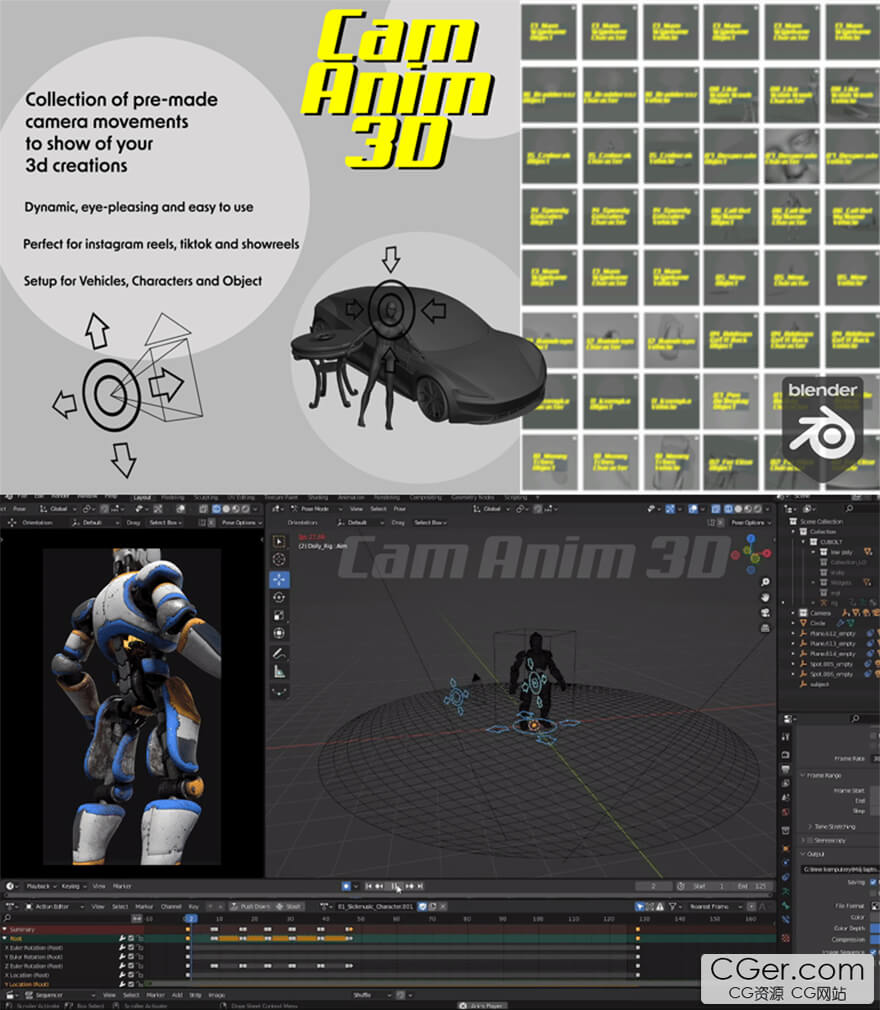Screen dimensions: 880x1010
Task: Open the Sequencer editor type dropdown
Action: [13, 995]
